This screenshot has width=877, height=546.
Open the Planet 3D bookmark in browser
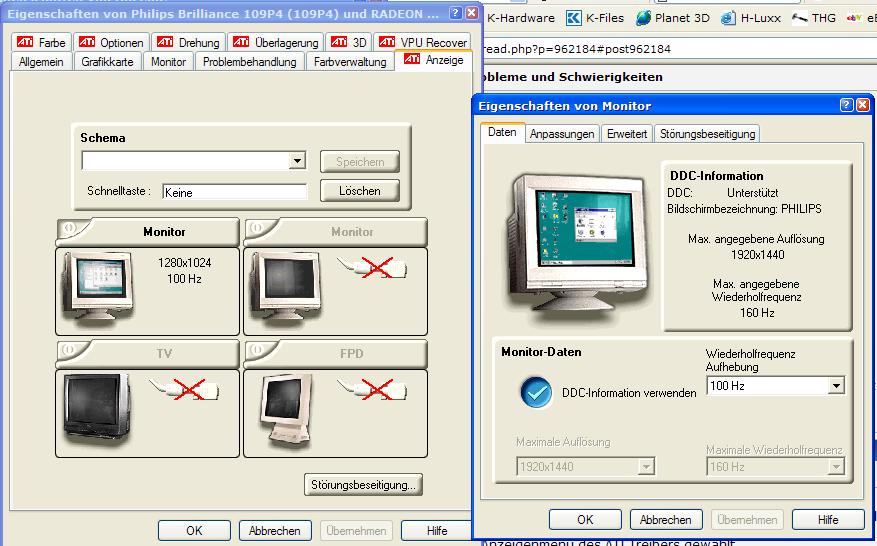click(673, 18)
